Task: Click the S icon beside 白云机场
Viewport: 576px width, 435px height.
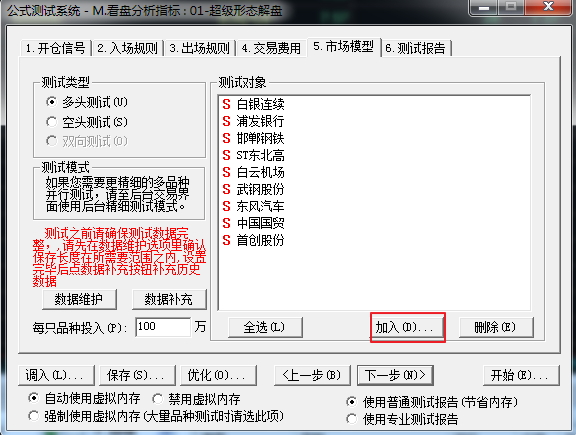Action: 226,172
